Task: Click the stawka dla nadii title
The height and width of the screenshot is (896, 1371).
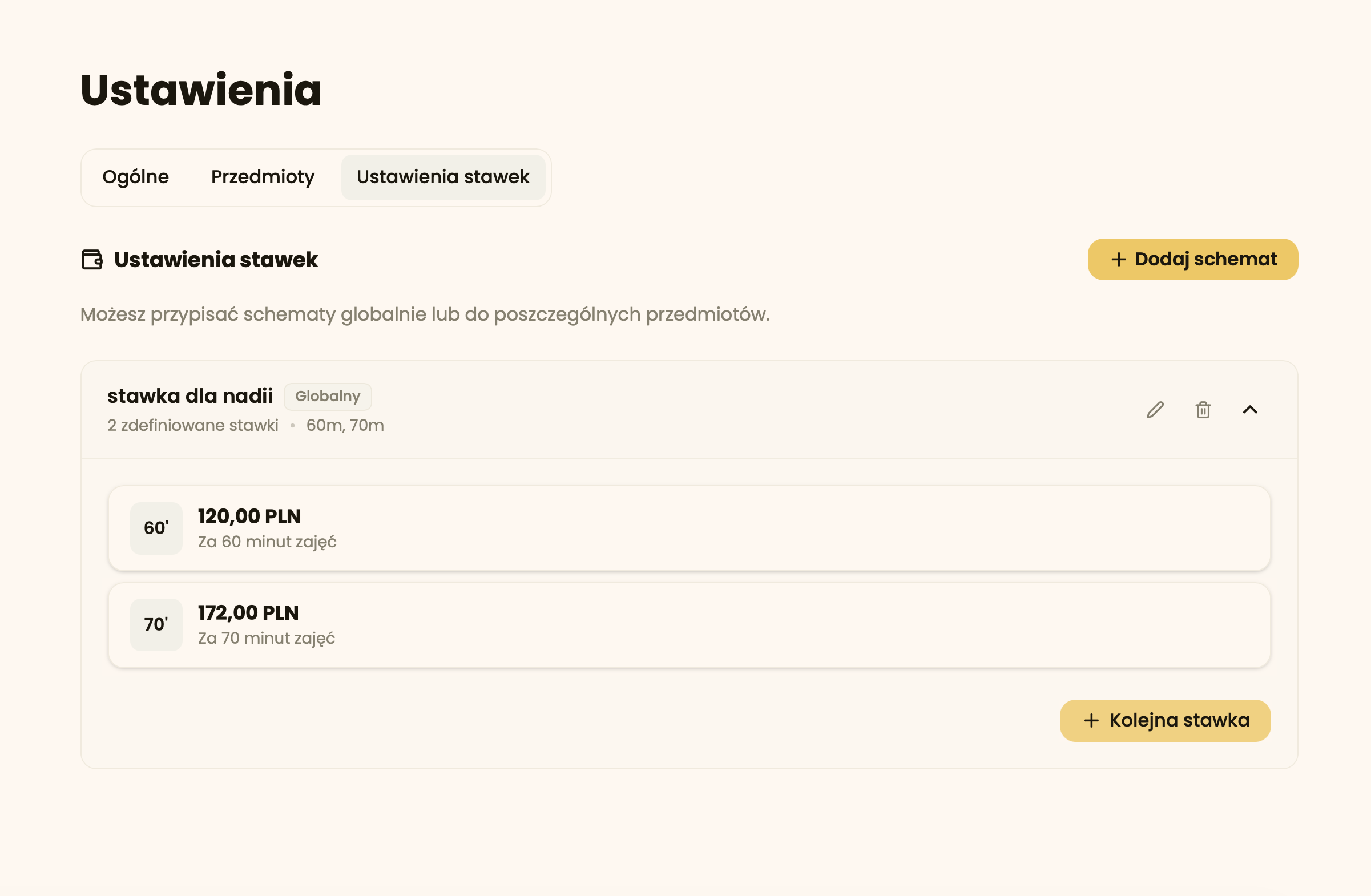Action: pos(190,396)
